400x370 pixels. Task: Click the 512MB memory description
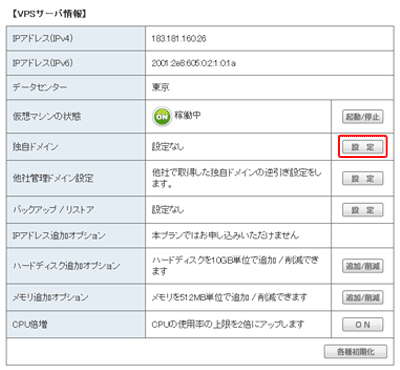[x=229, y=297]
